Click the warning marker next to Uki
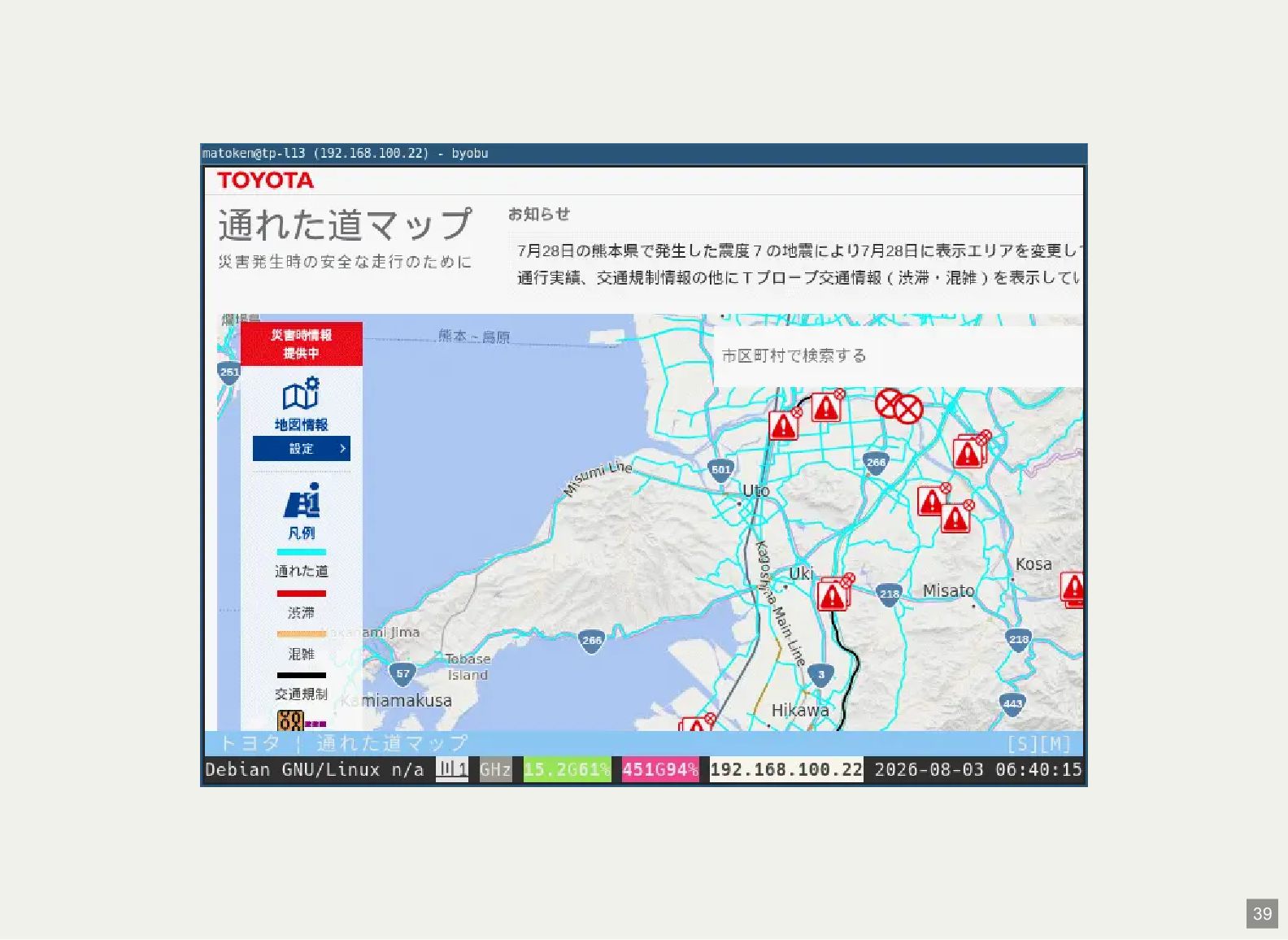Screen dimensions: 1288x940 point(834,594)
